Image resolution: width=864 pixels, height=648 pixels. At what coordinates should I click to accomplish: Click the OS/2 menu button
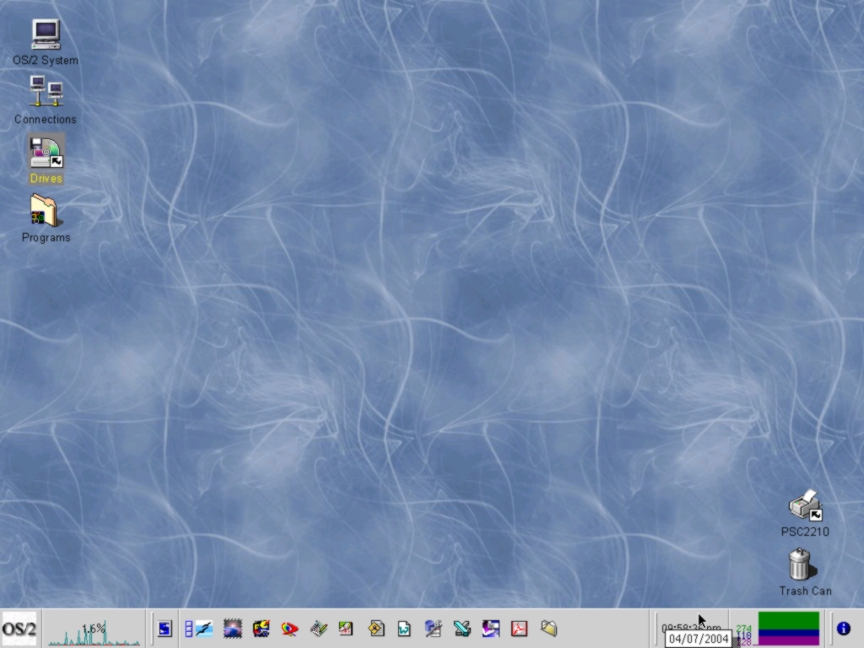coord(19,629)
